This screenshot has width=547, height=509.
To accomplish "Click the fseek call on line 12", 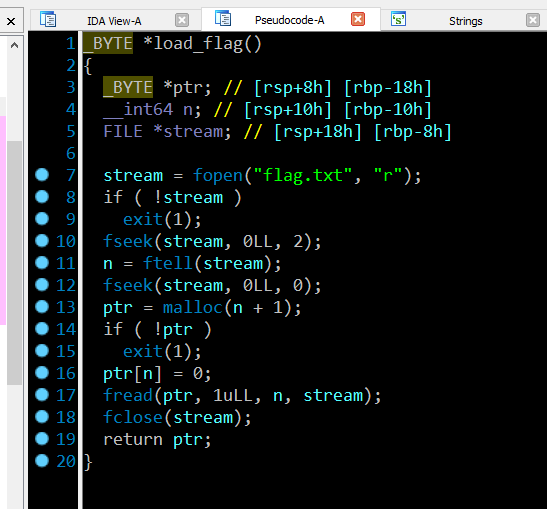I will (x=128, y=285).
